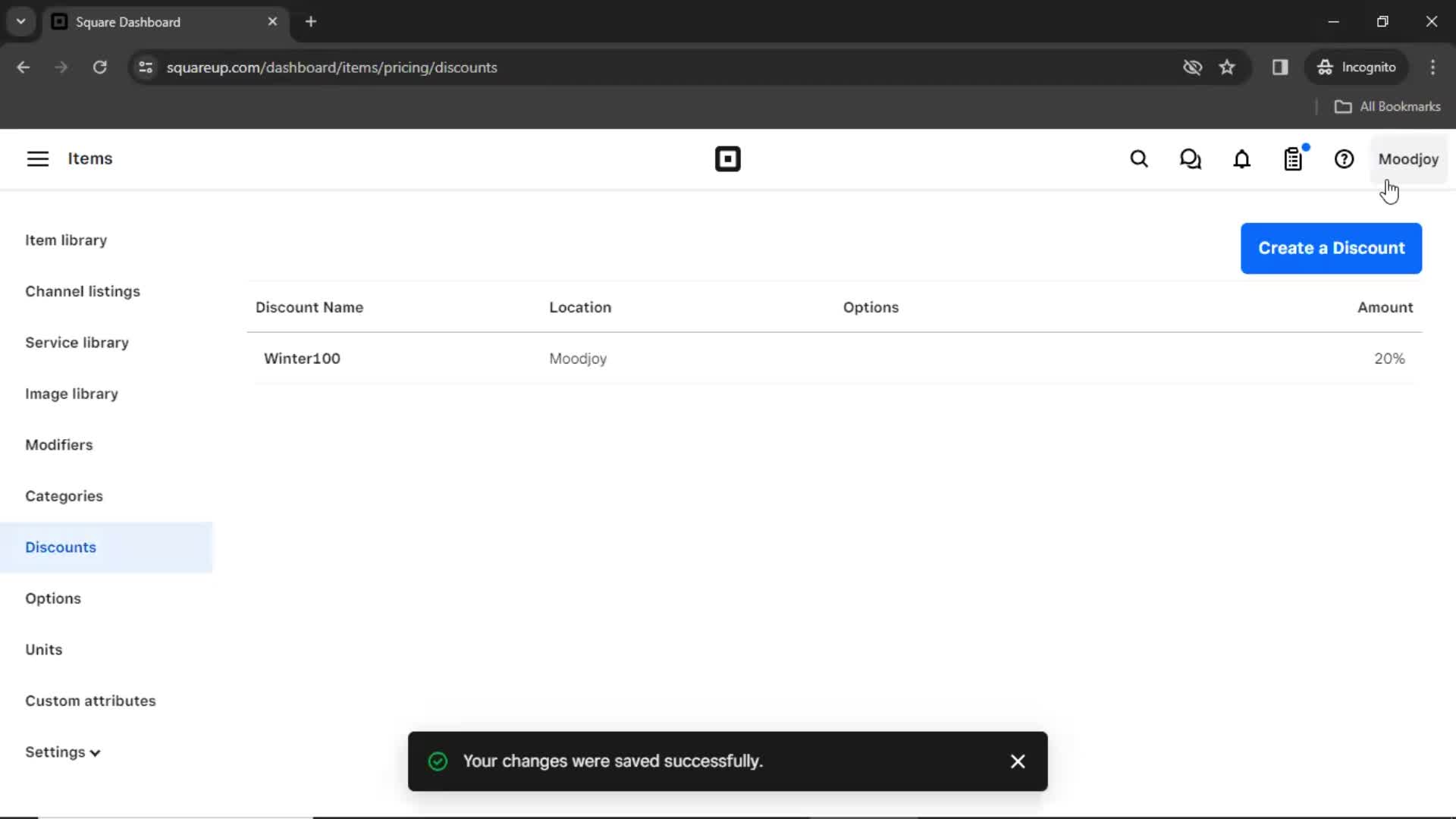
Task: Open the setup guide clipboard icon
Action: point(1294,158)
